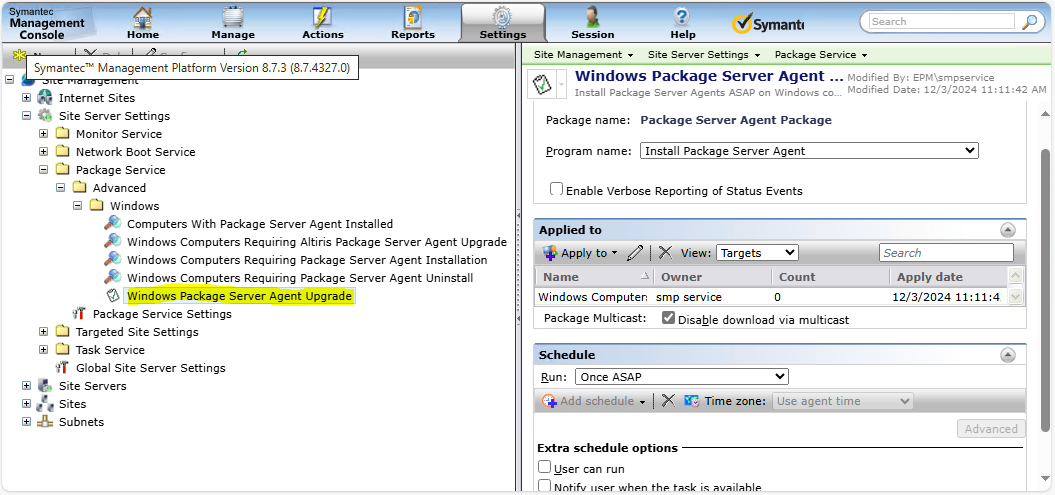This screenshot has width=1055, height=495.
Task: Click the Site Server Settings gear icon
Action: tap(45, 116)
